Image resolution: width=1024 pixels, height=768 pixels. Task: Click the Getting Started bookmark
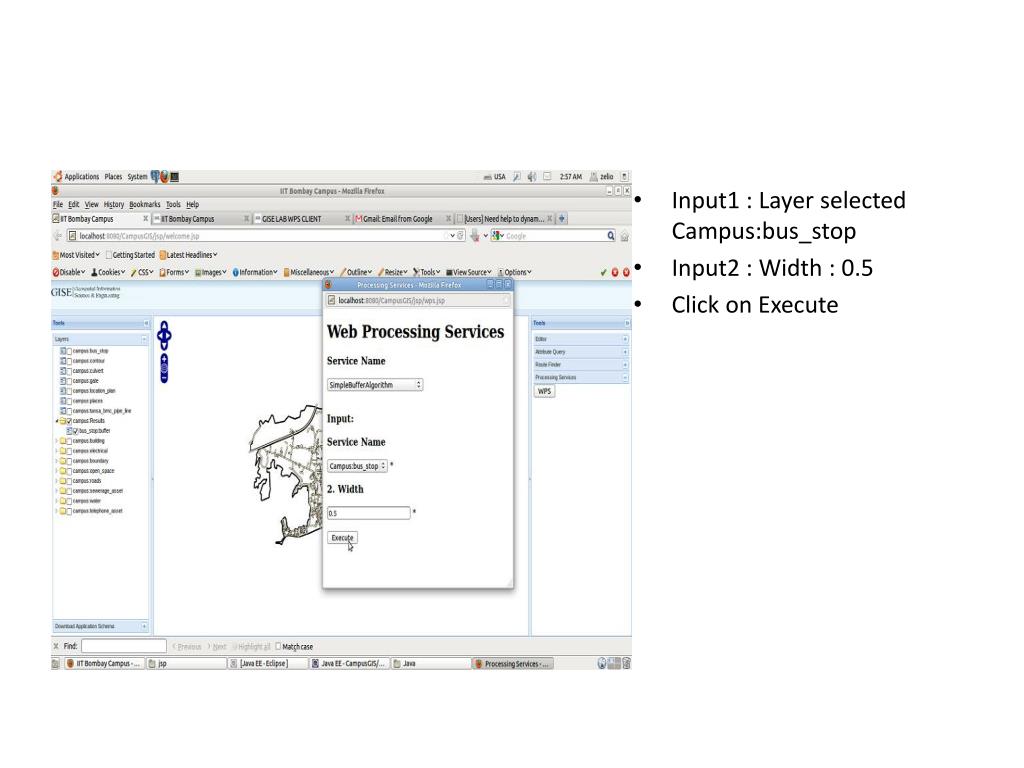tap(130, 255)
